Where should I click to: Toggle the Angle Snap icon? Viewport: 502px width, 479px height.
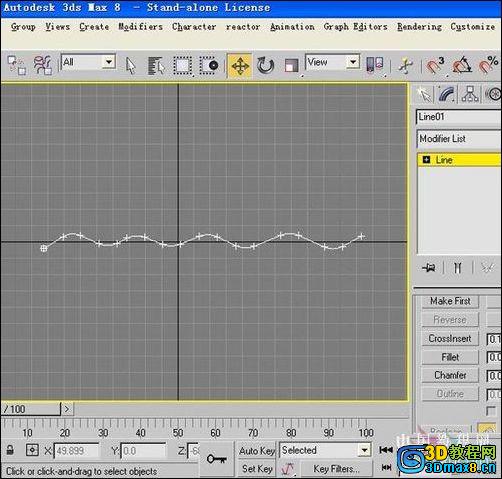pyautogui.click(x=462, y=65)
